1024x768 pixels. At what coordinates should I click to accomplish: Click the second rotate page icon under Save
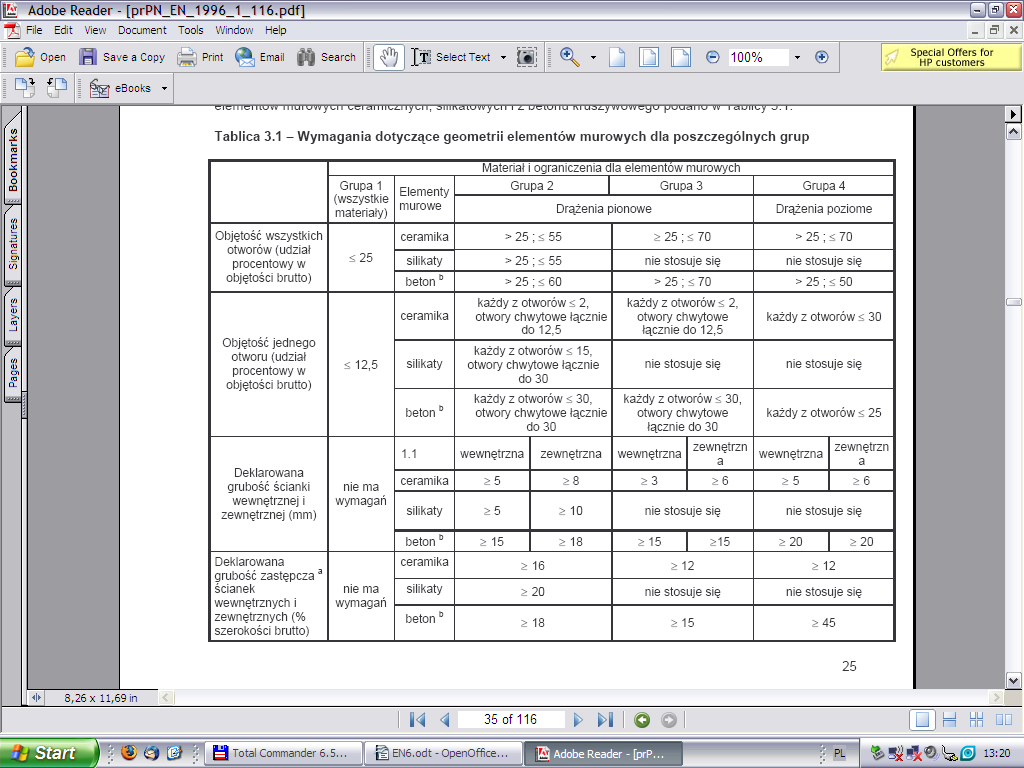(x=57, y=88)
